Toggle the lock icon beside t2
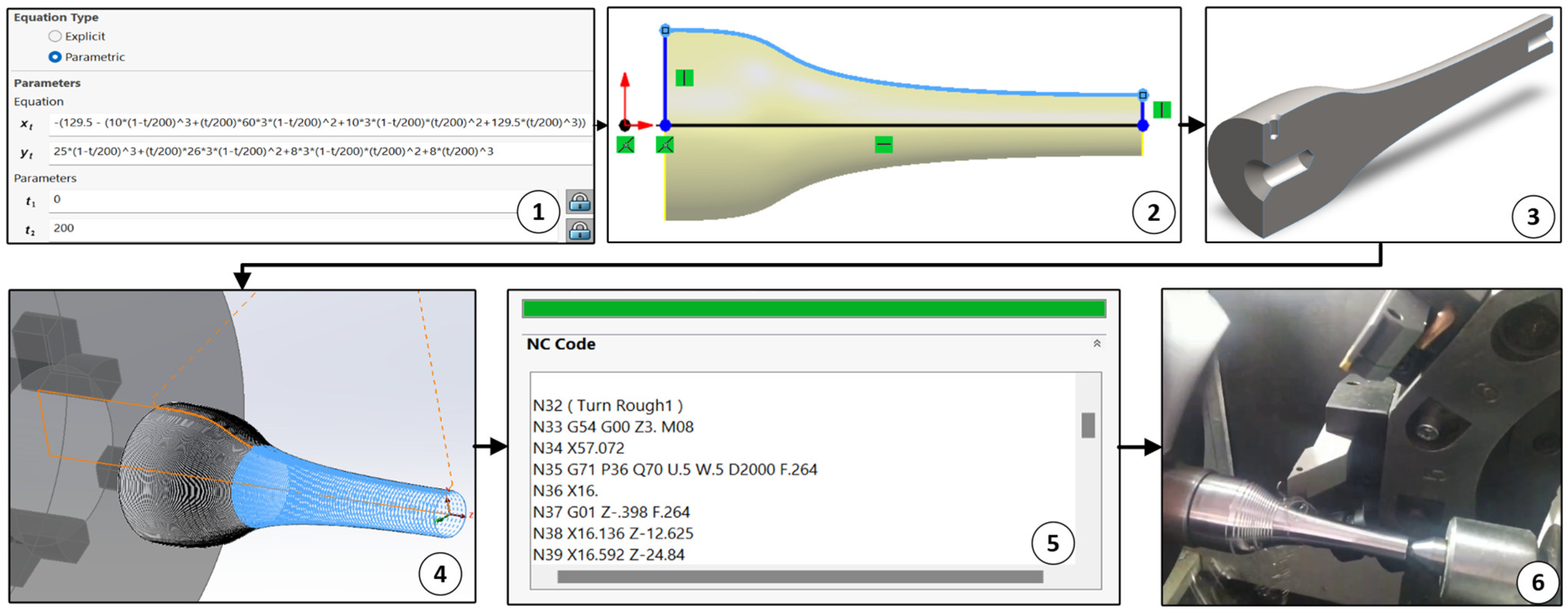This screenshot has height=616, width=1568. click(579, 231)
